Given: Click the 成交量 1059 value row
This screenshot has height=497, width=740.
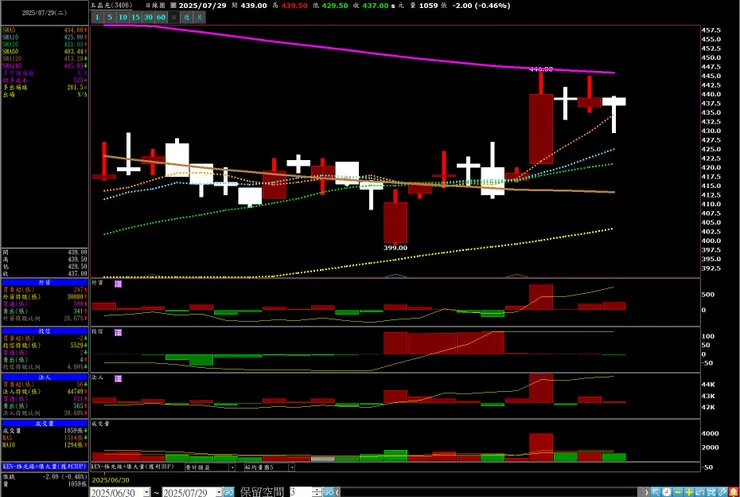Looking at the screenshot, I should [44, 431].
